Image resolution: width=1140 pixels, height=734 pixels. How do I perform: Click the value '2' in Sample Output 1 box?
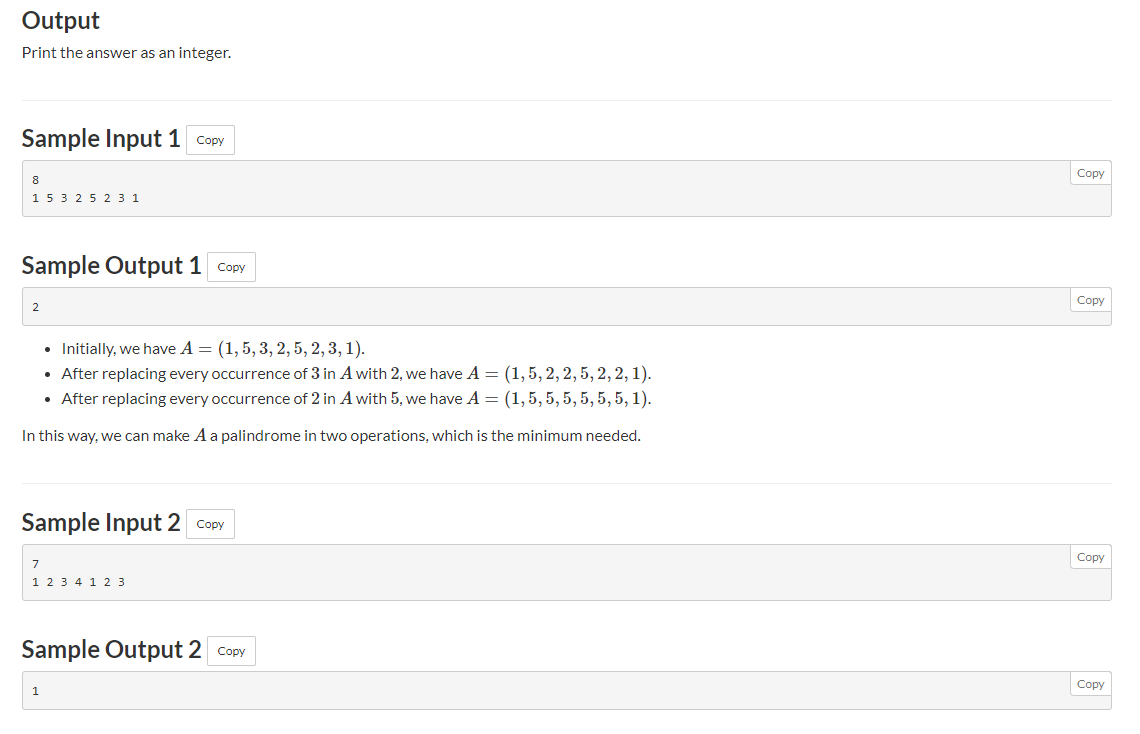(x=36, y=306)
